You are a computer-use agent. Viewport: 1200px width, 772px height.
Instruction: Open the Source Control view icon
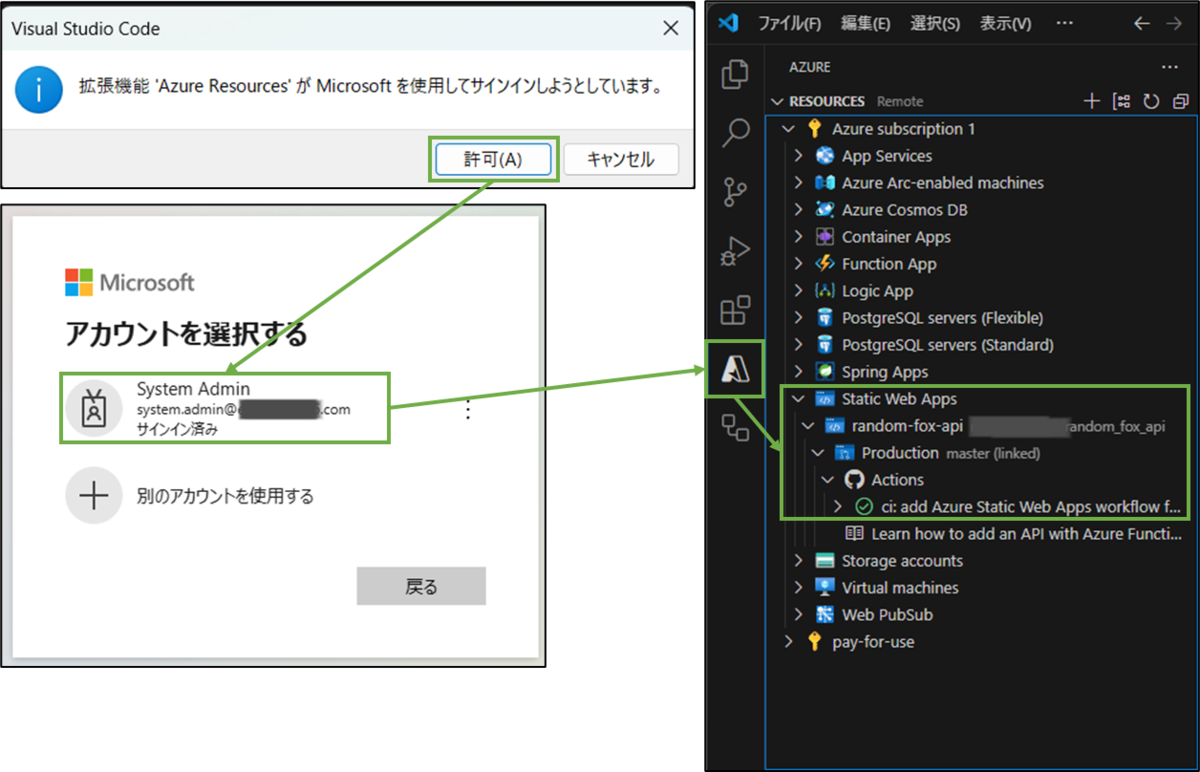735,191
